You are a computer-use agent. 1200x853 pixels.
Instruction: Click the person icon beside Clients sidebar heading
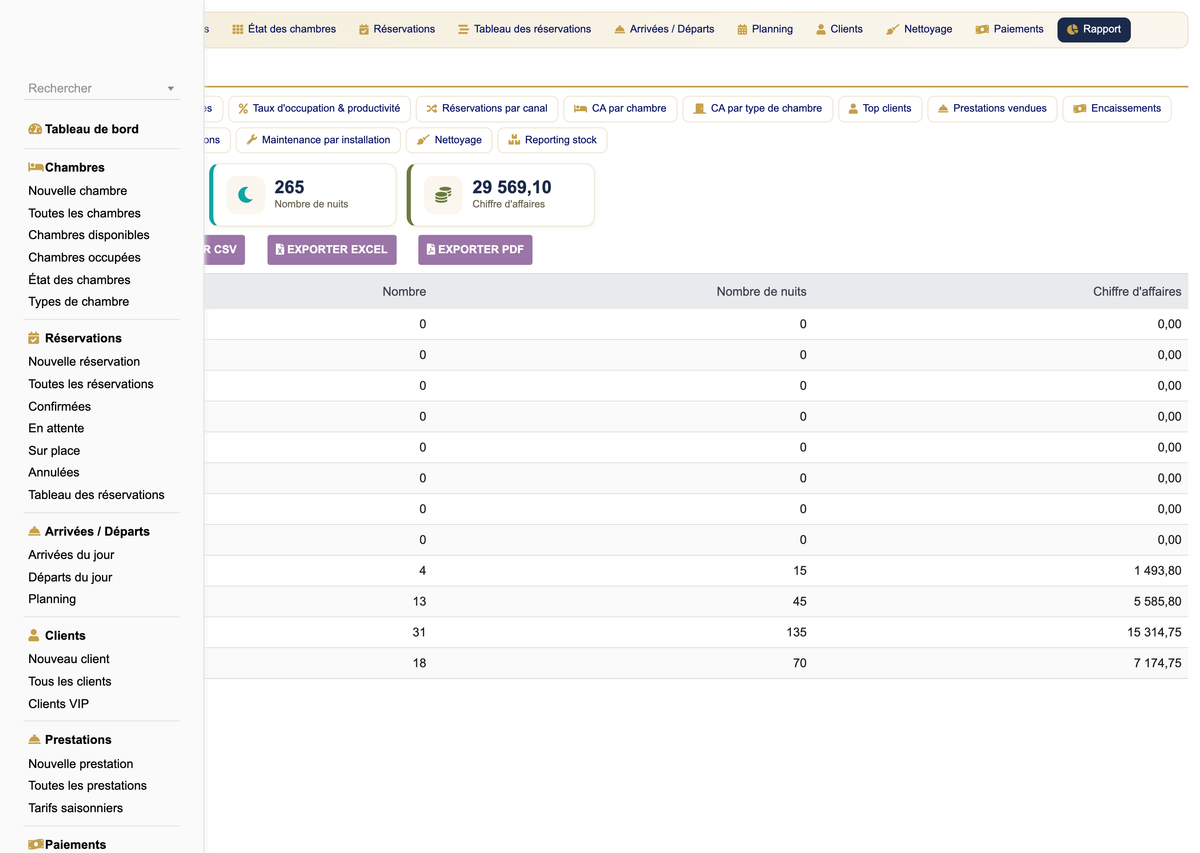click(x=34, y=635)
